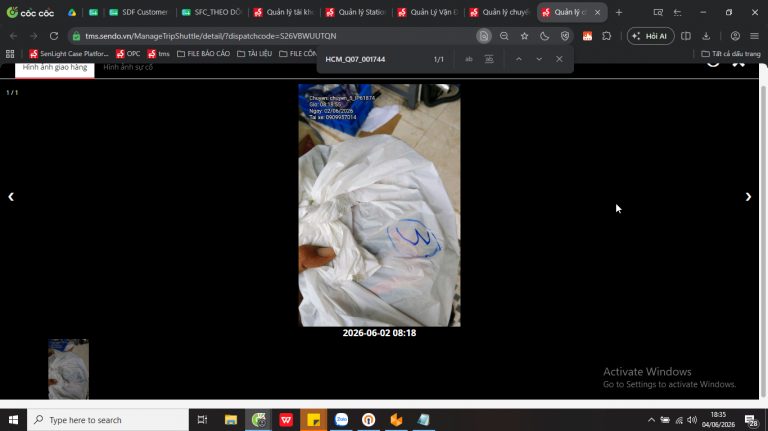
Task: Open WPS Office from taskbar
Action: click(286, 420)
